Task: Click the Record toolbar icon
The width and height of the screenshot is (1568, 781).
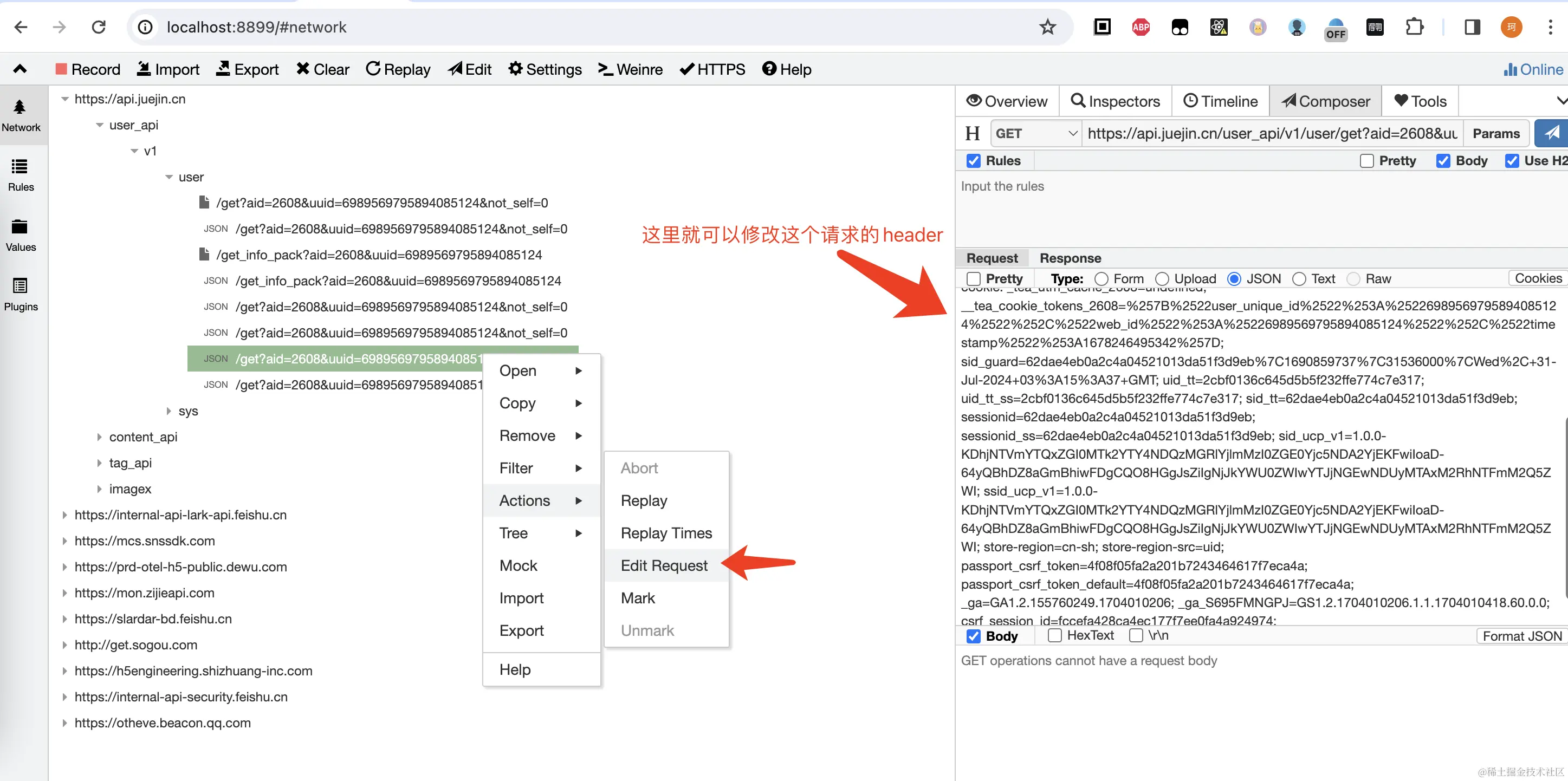Action: point(61,69)
